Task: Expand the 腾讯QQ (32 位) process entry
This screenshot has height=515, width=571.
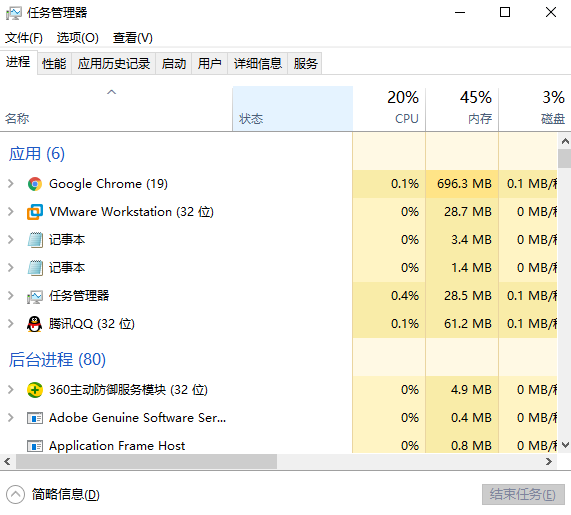Action: point(11,323)
